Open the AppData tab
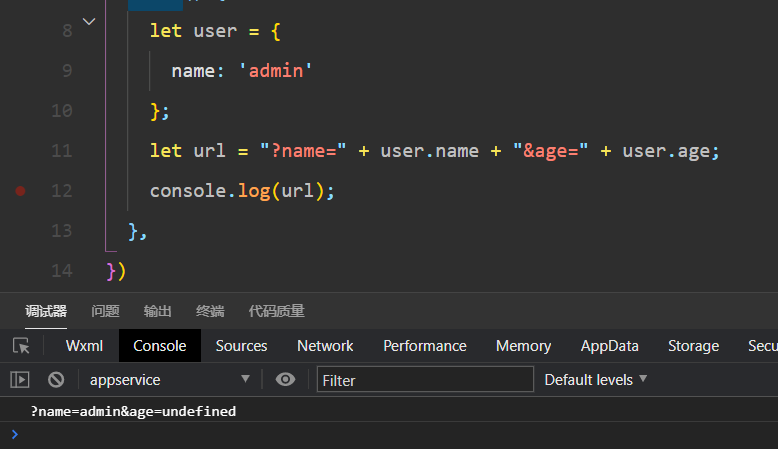This screenshot has height=449, width=778. click(x=609, y=346)
